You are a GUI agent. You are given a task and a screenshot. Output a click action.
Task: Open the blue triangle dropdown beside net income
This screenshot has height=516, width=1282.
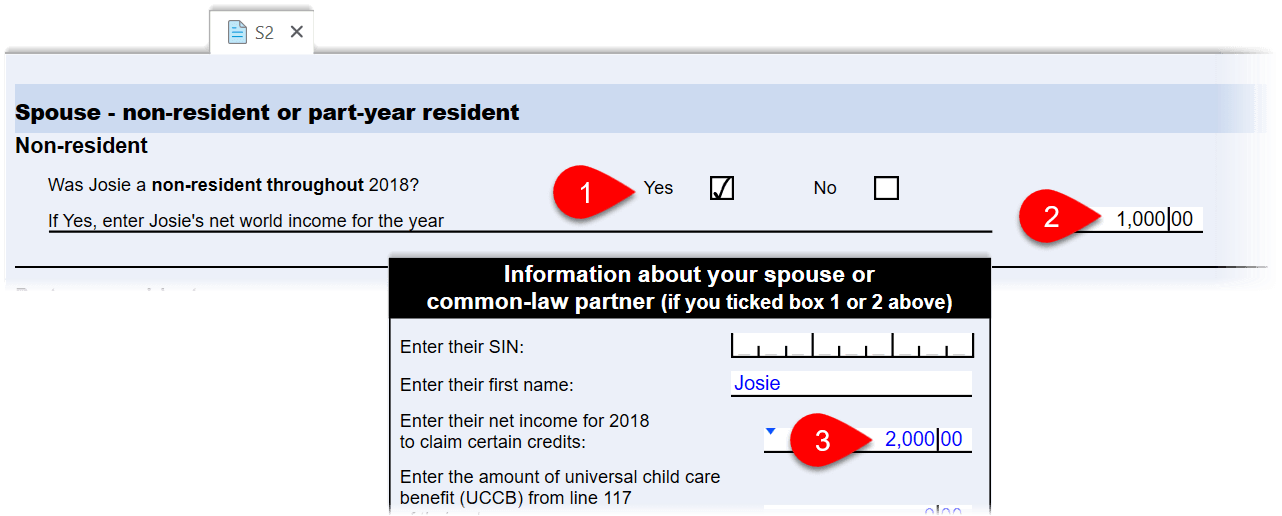[x=770, y=432]
